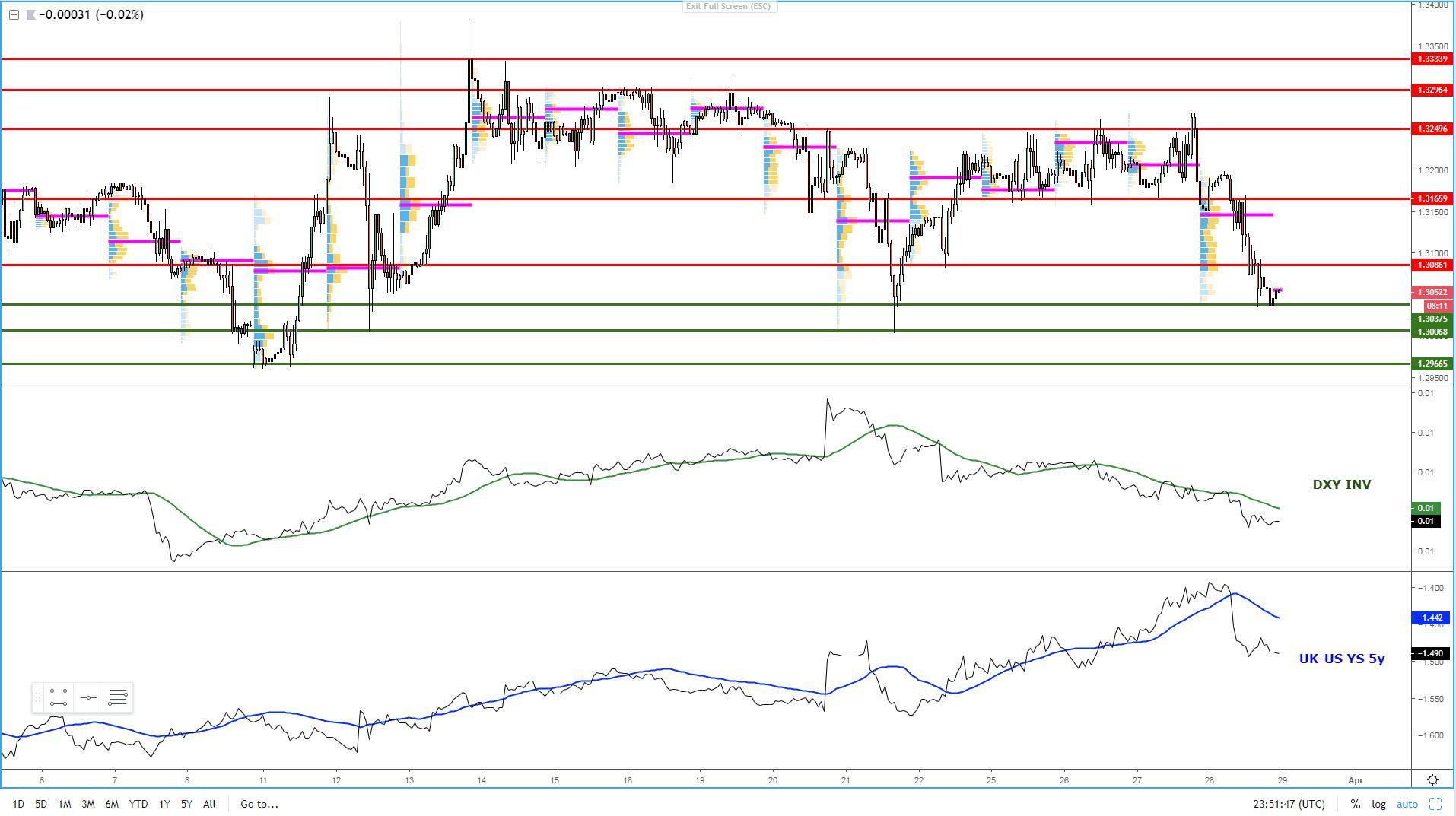Toggle the log scale
The height and width of the screenshot is (816, 1456).
(x=1379, y=804)
